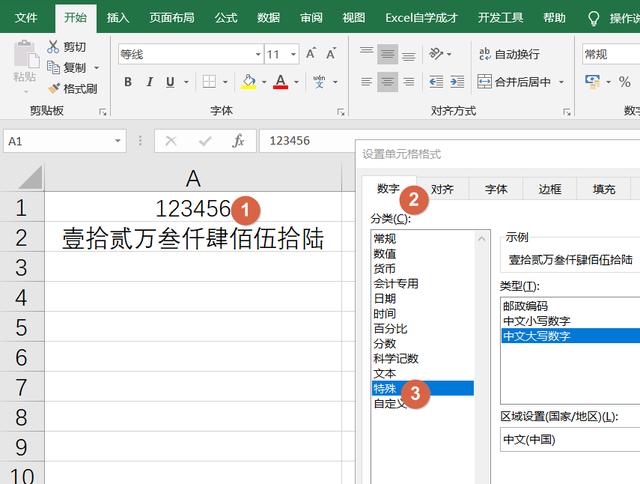Image resolution: width=640 pixels, height=484 pixels.
Task: Switch to 开发工具 ribbon tab
Action: 500,18
